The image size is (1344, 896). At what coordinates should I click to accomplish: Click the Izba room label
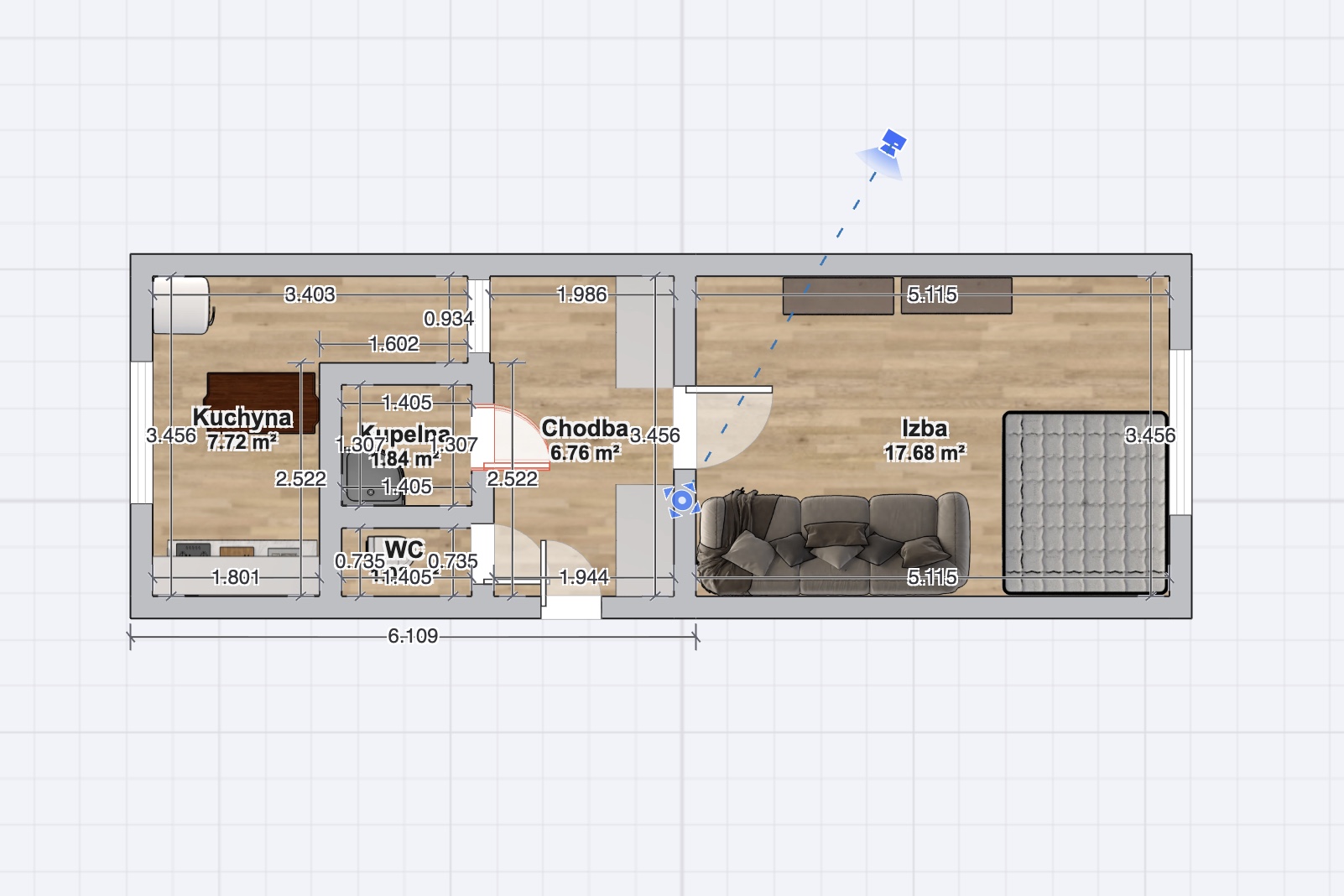click(925, 429)
